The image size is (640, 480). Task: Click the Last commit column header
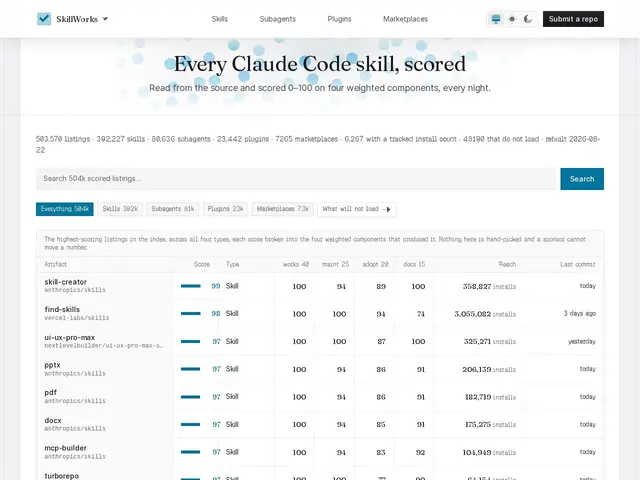coord(578,264)
